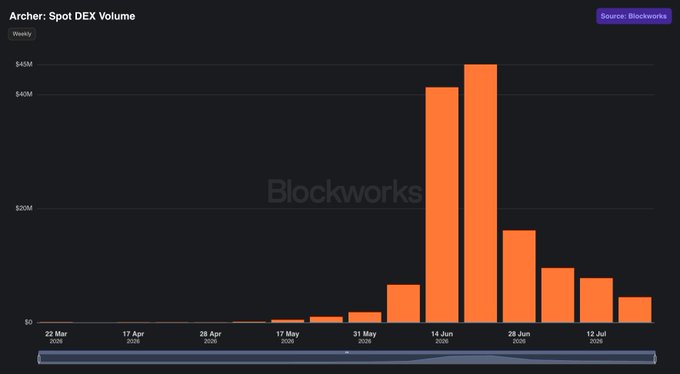Click the bar above the 31 May label
Image resolution: width=680 pixels, height=374 pixels.
coord(365,317)
